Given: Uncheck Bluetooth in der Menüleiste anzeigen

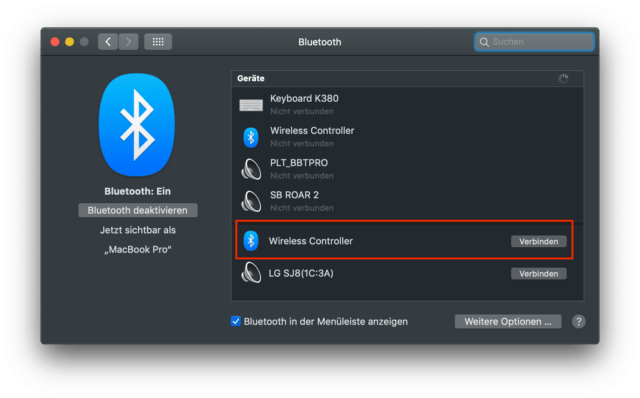Looking at the screenshot, I should pos(236,321).
